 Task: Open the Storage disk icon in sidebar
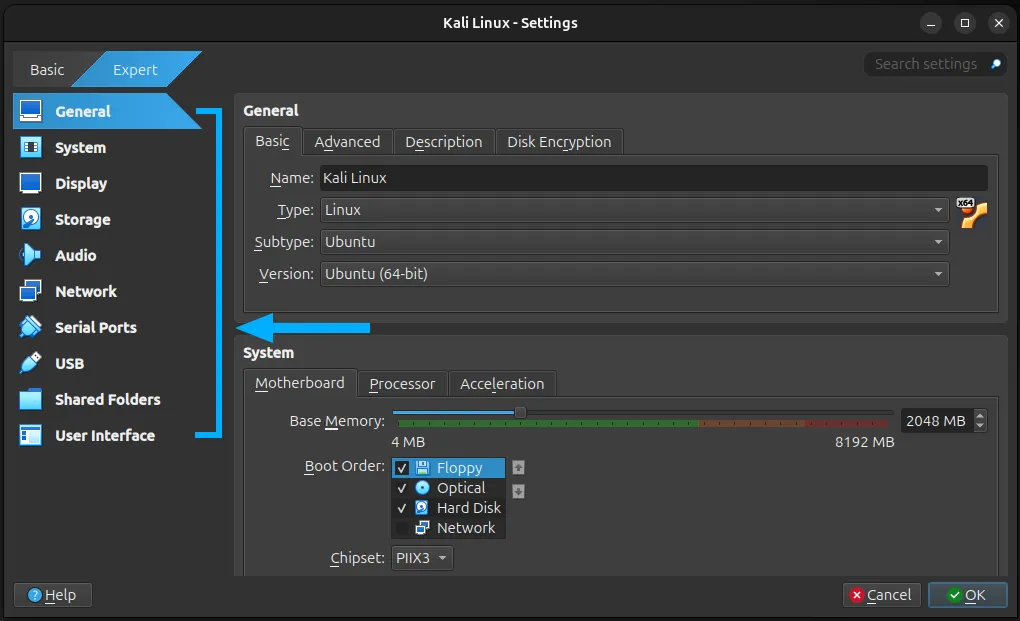click(x=31, y=219)
